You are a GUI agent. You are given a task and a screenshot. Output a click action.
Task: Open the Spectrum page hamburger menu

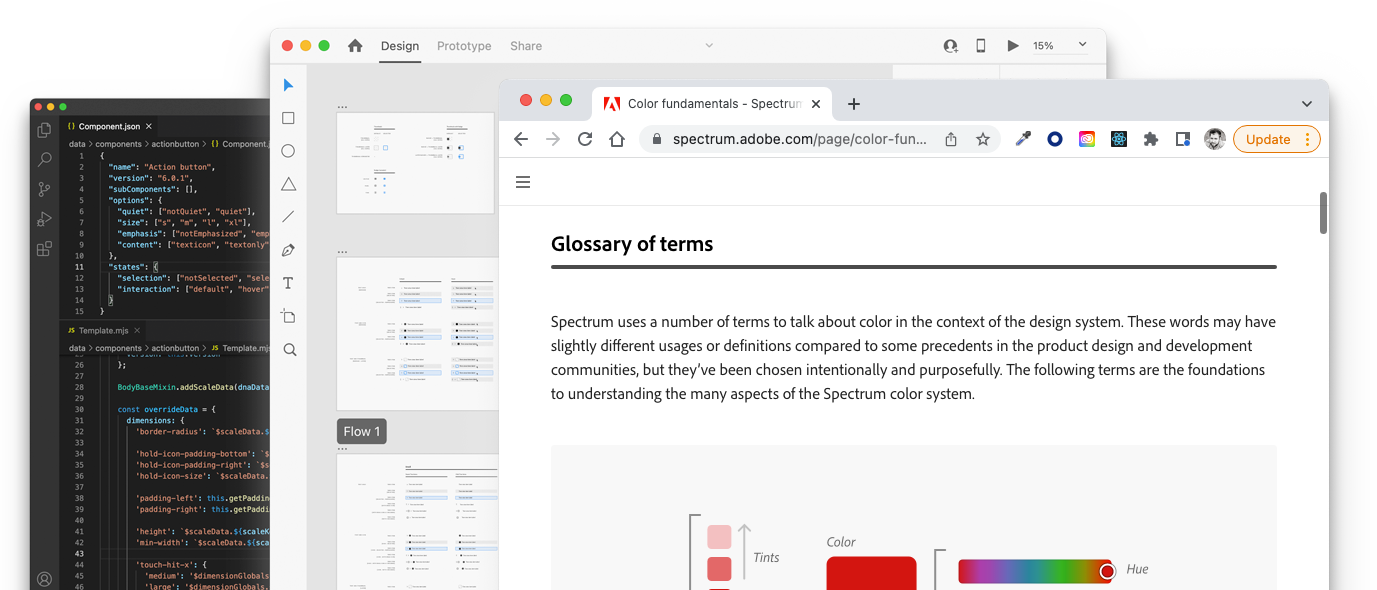click(x=522, y=182)
